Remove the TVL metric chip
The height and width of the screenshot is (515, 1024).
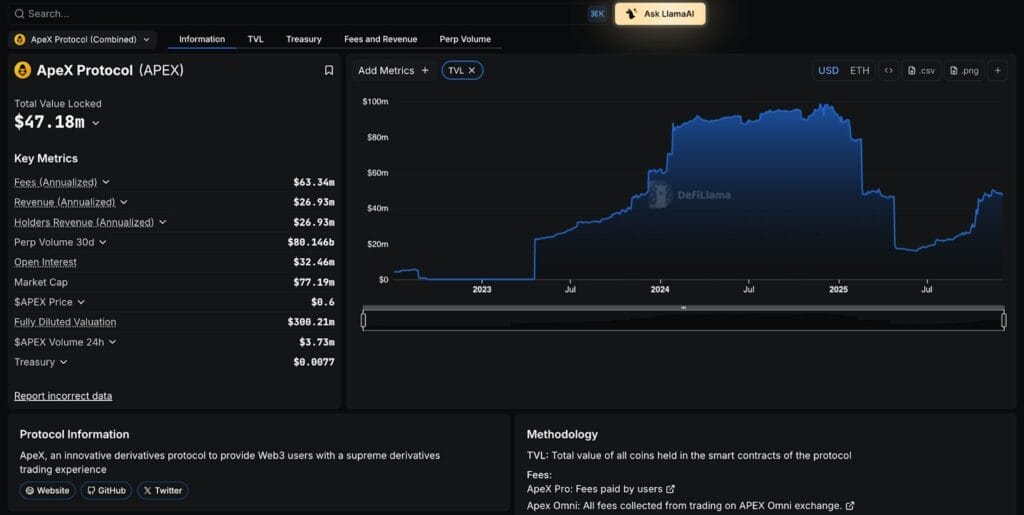point(472,70)
